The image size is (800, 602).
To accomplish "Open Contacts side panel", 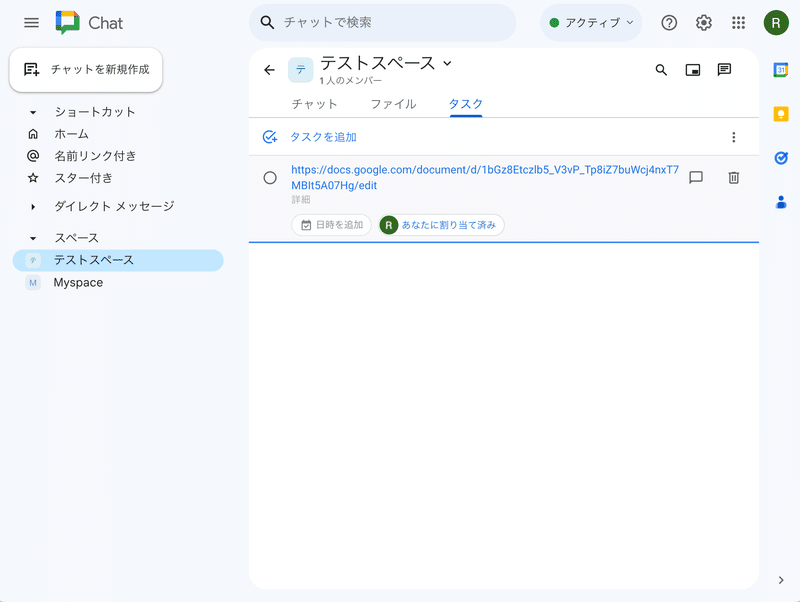I will pos(781,202).
